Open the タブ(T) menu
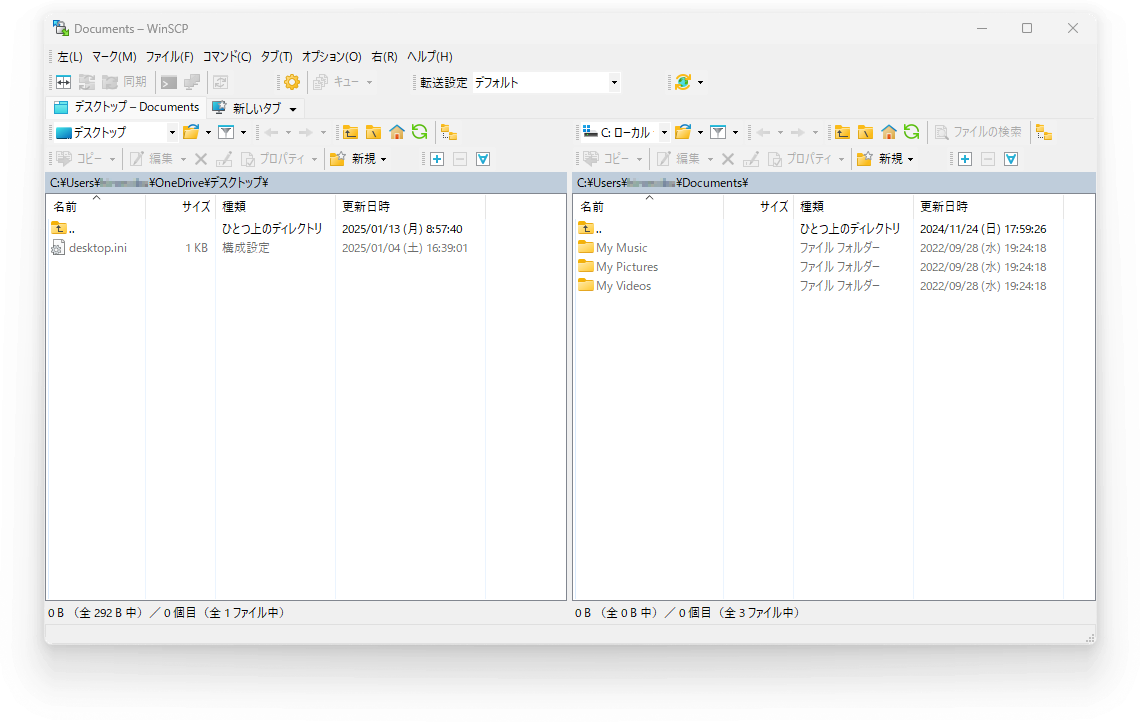This screenshot has height=722, width=1140. pyautogui.click(x=276, y=57)
